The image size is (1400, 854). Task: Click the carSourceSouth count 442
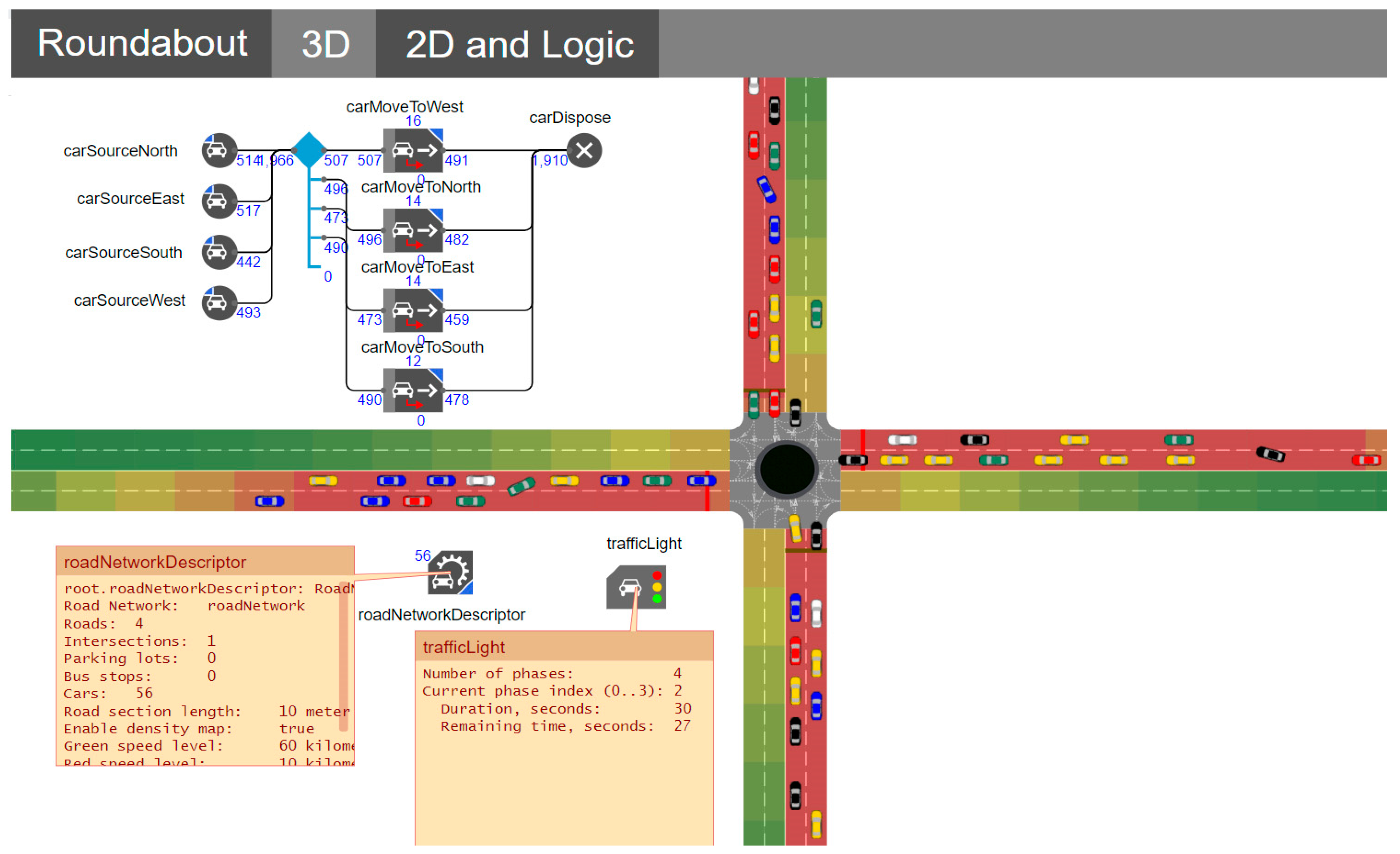248,262
